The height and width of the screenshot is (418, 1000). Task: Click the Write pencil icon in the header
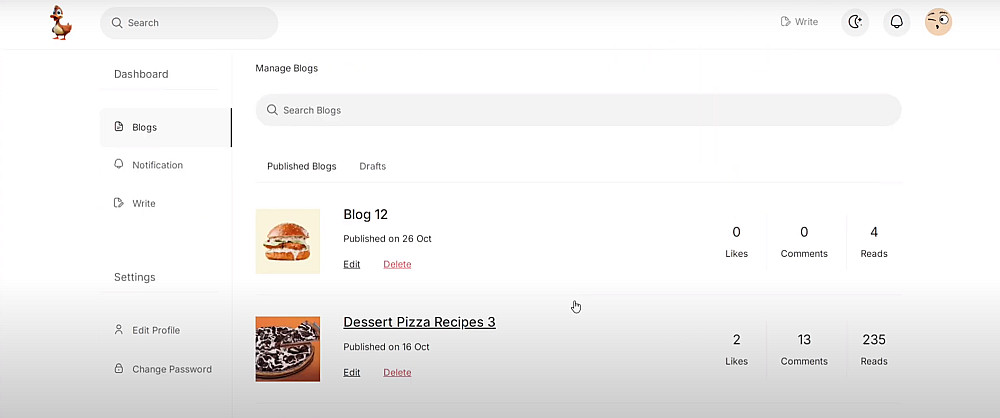pos(786,22)
